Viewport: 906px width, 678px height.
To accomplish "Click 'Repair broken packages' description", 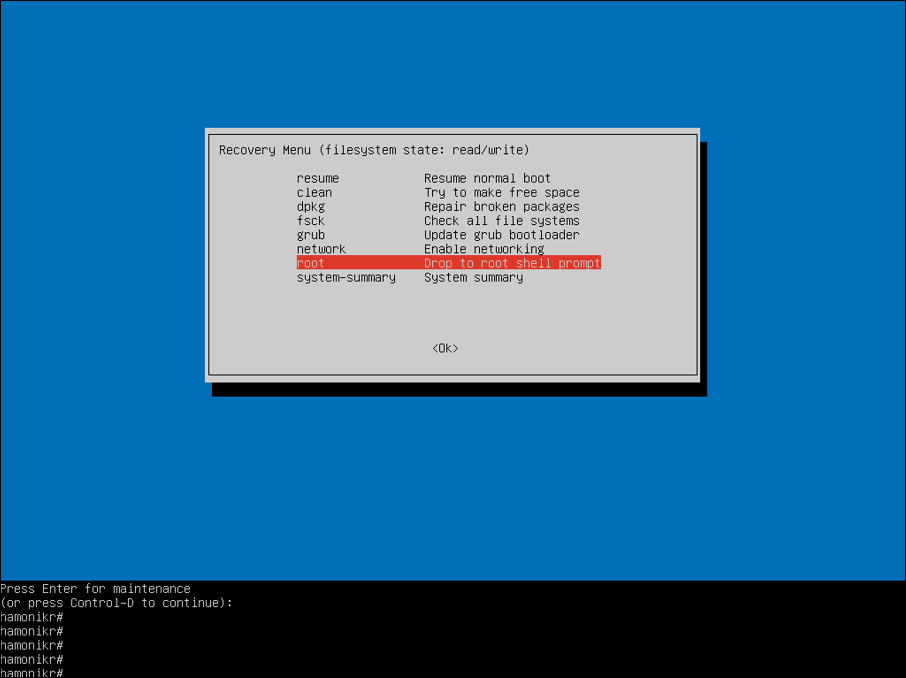I will tap(501, 207).
